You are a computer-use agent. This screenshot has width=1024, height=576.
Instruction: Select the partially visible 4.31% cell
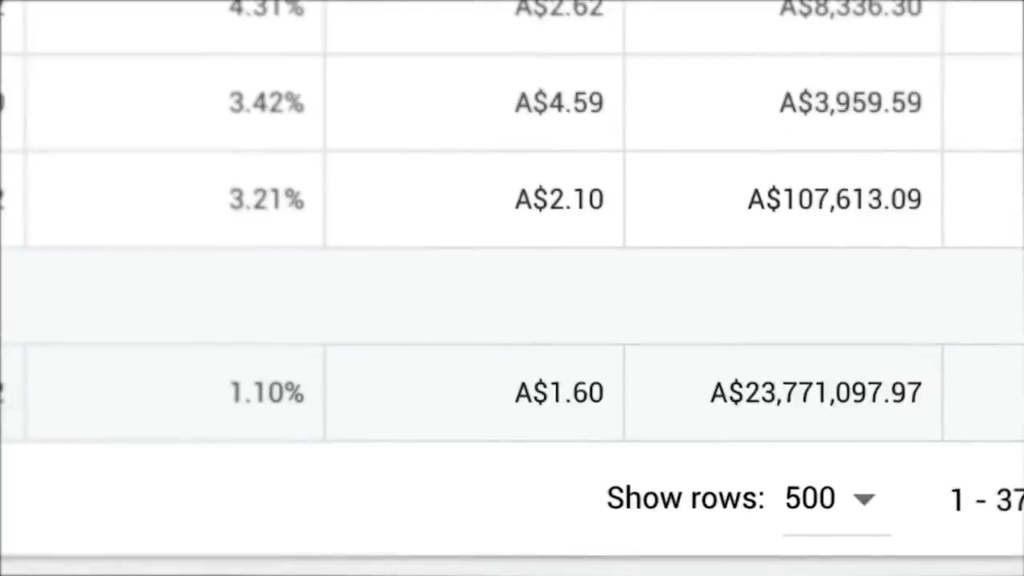[x=266, y=10]
